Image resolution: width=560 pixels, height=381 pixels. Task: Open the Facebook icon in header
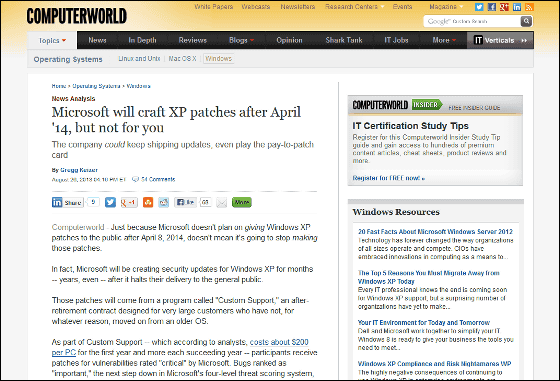coord(492,7)
